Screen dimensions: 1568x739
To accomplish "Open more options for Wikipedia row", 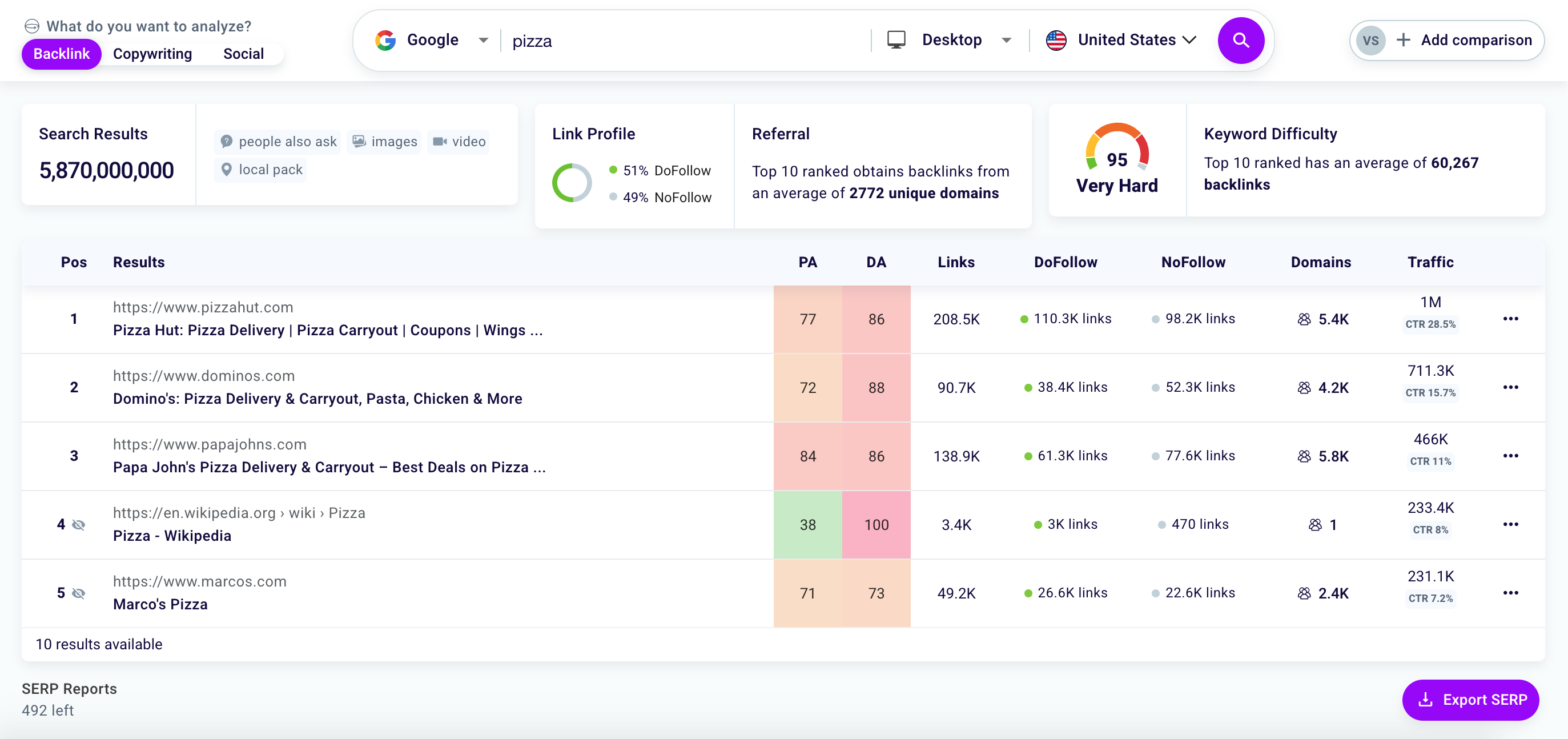I will tap(1510, 524).
